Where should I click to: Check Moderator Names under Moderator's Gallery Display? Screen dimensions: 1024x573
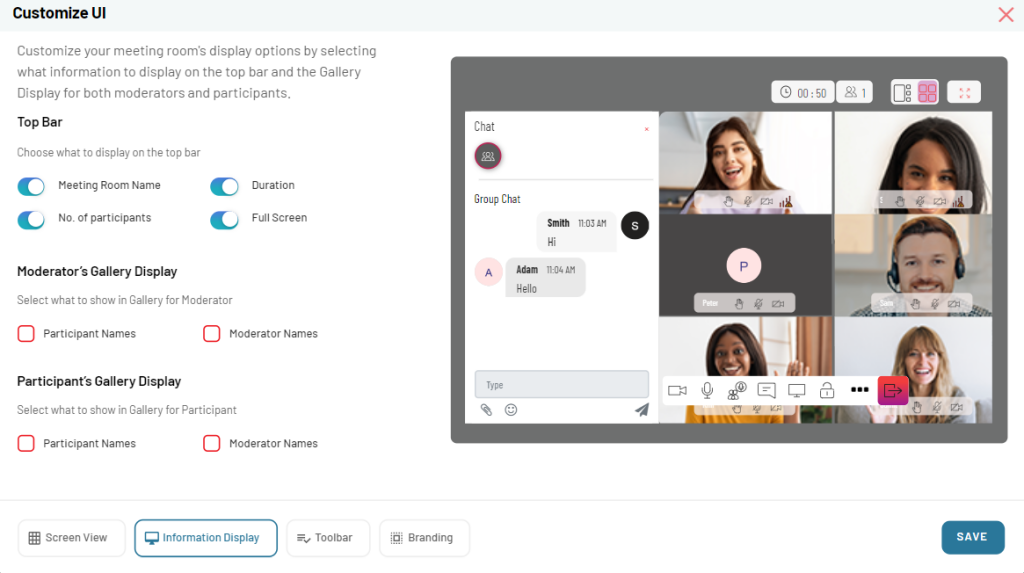(212, 333)
